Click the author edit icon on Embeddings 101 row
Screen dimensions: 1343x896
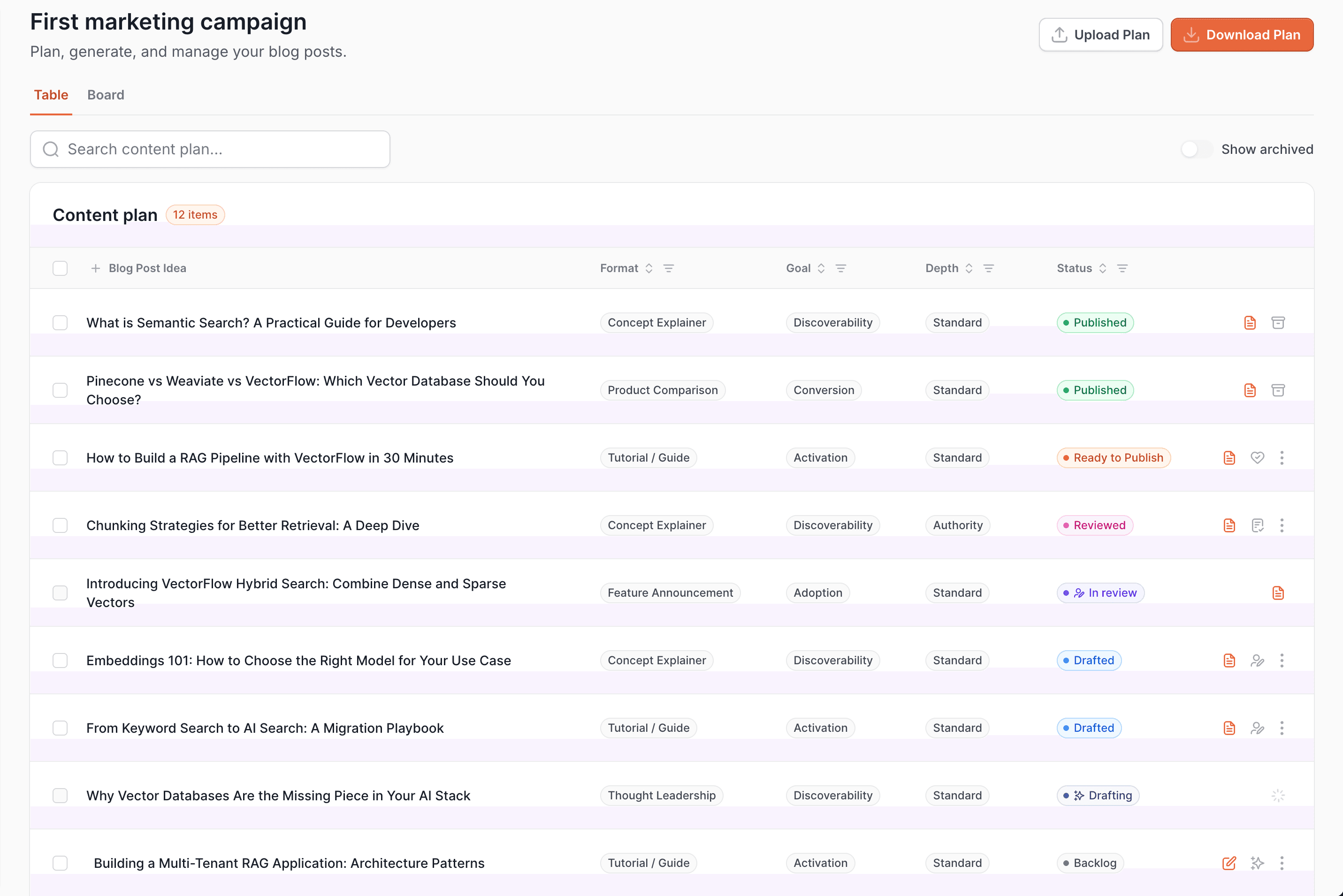1257,660
